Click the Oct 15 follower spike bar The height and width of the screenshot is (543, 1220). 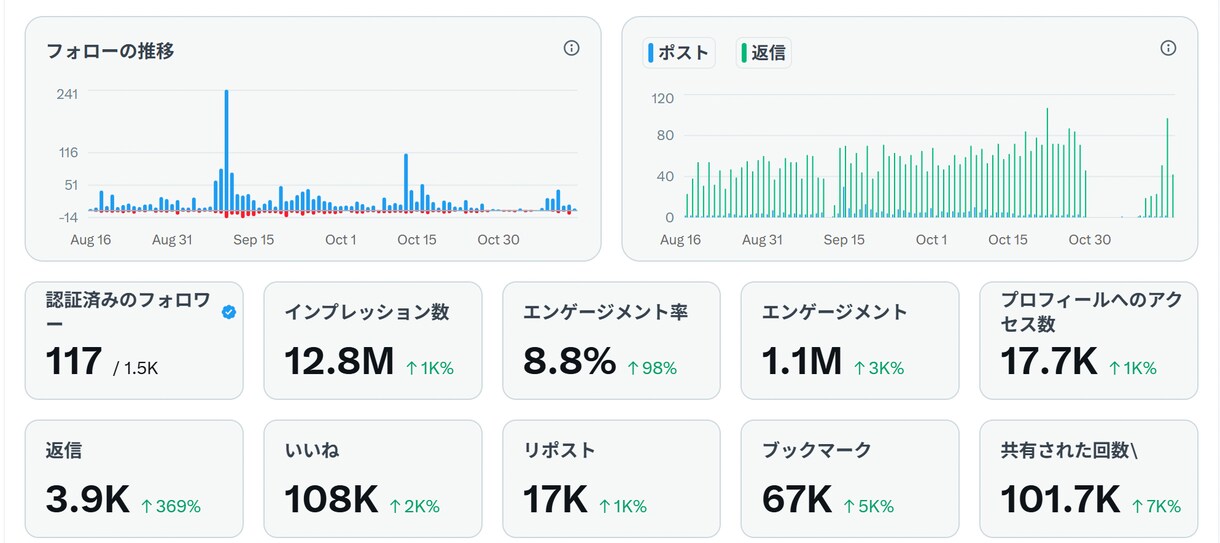tap(406, 182)
